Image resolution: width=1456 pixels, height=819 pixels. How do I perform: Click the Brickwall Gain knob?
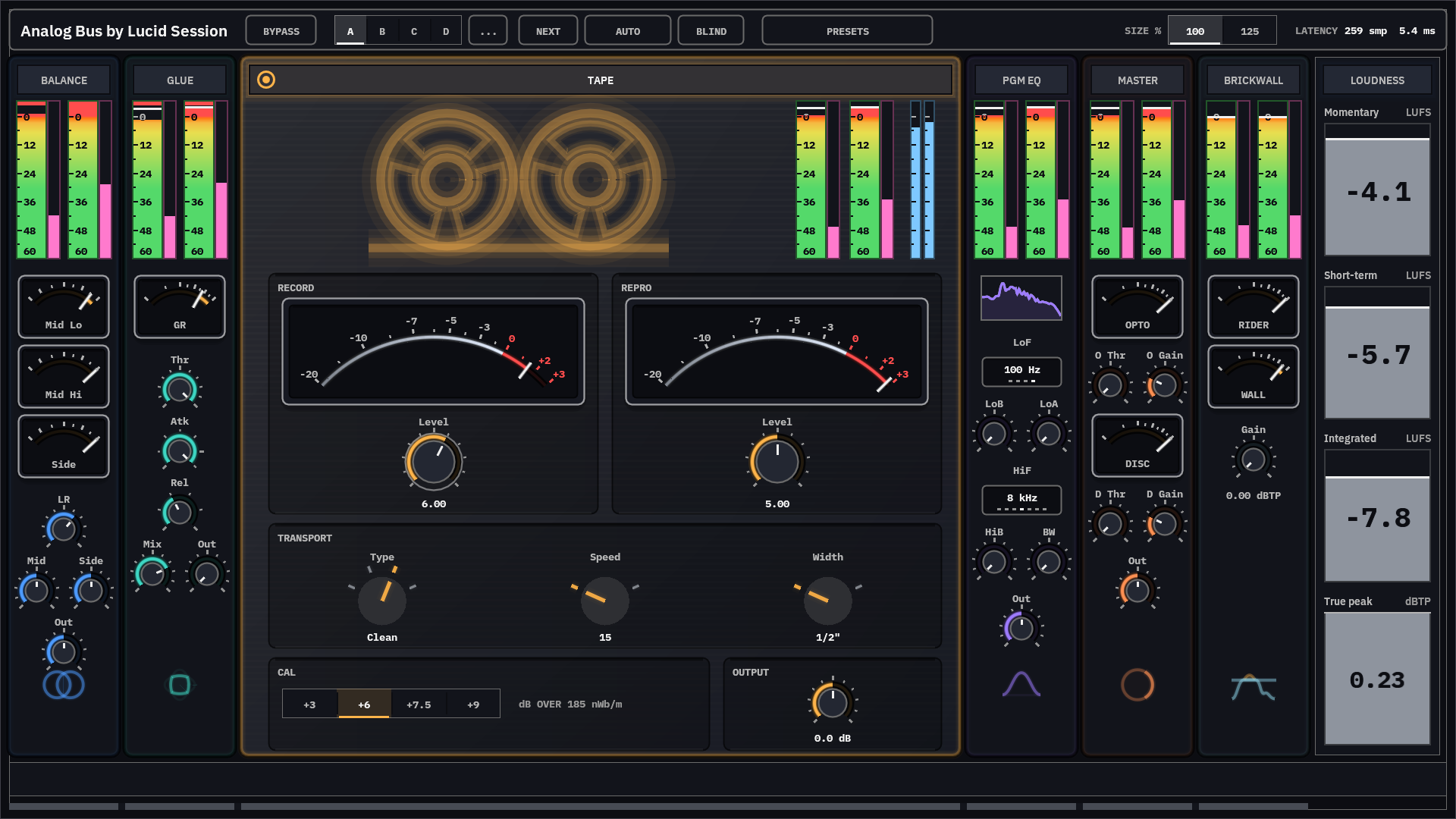(1254, 459)
